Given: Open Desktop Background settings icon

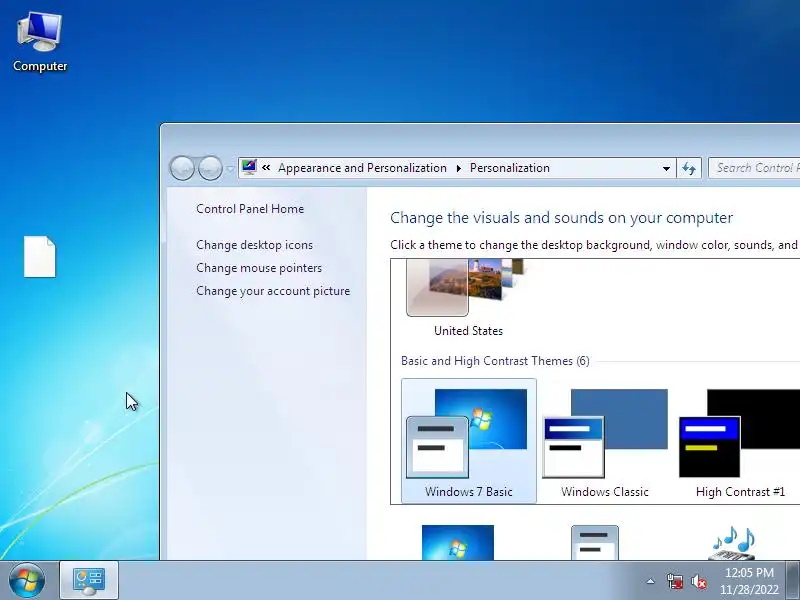Looking at the screenshot, I should [458, 542].
